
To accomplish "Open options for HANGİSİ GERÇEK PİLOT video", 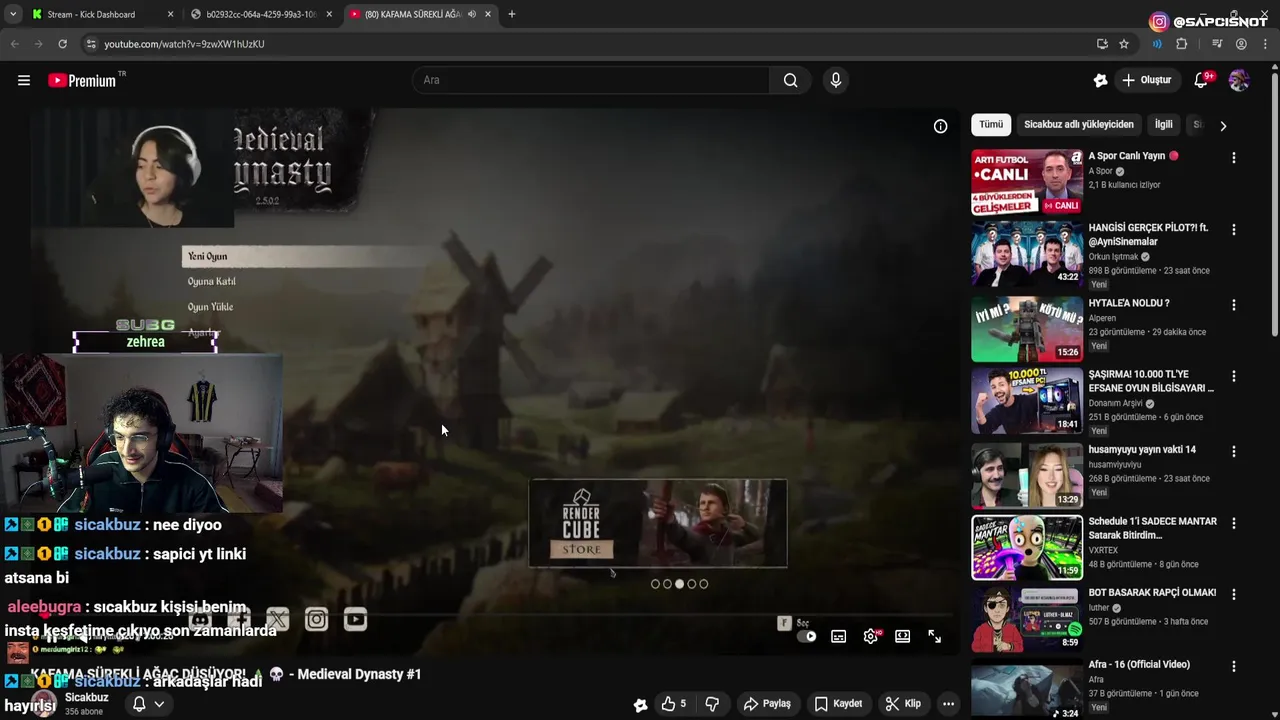I will [1233, 230].
